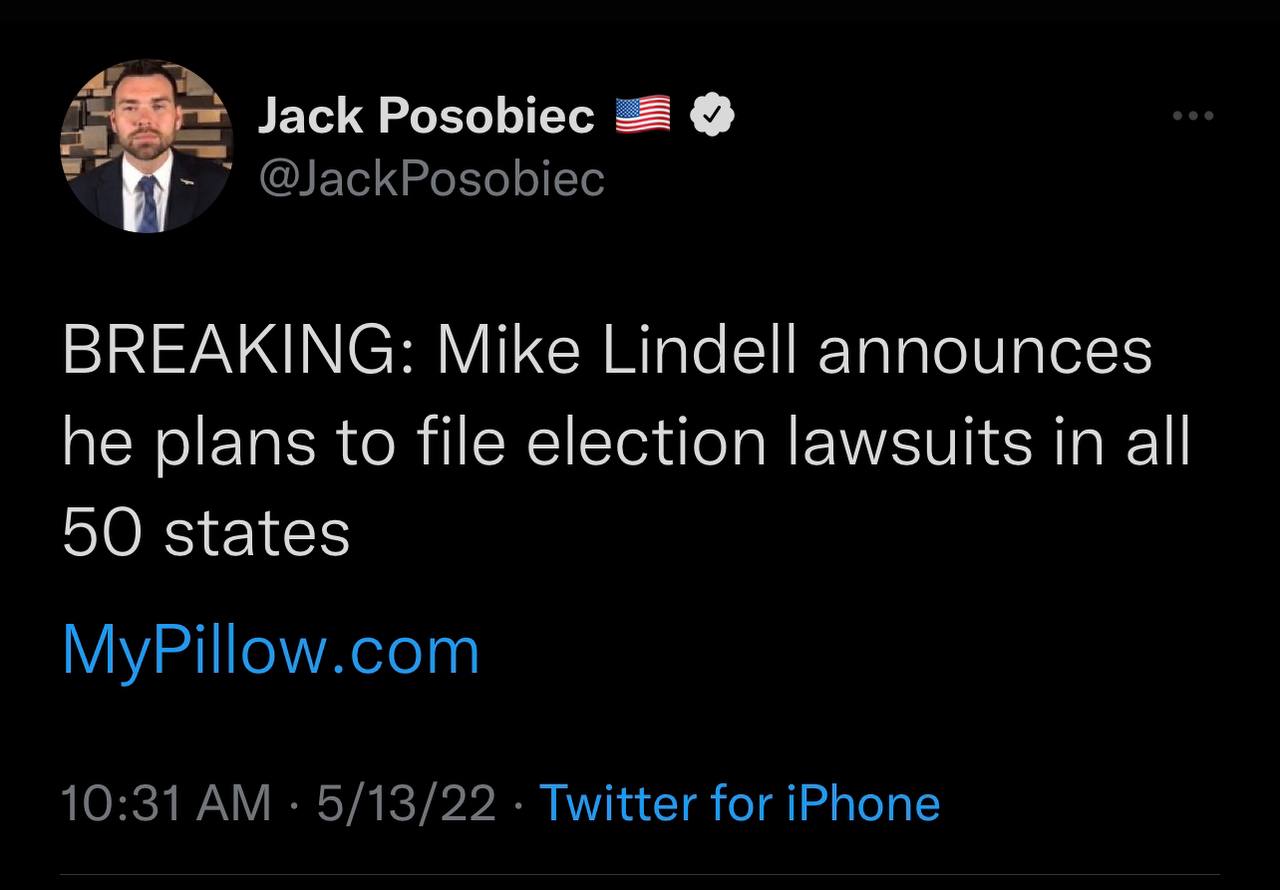Click the necktie in the profile photo

147,203
